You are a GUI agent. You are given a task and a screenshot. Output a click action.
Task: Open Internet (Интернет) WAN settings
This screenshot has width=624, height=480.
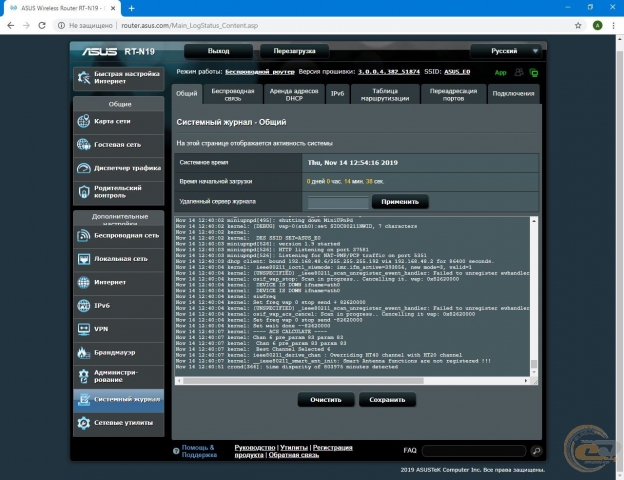point(119,283)
